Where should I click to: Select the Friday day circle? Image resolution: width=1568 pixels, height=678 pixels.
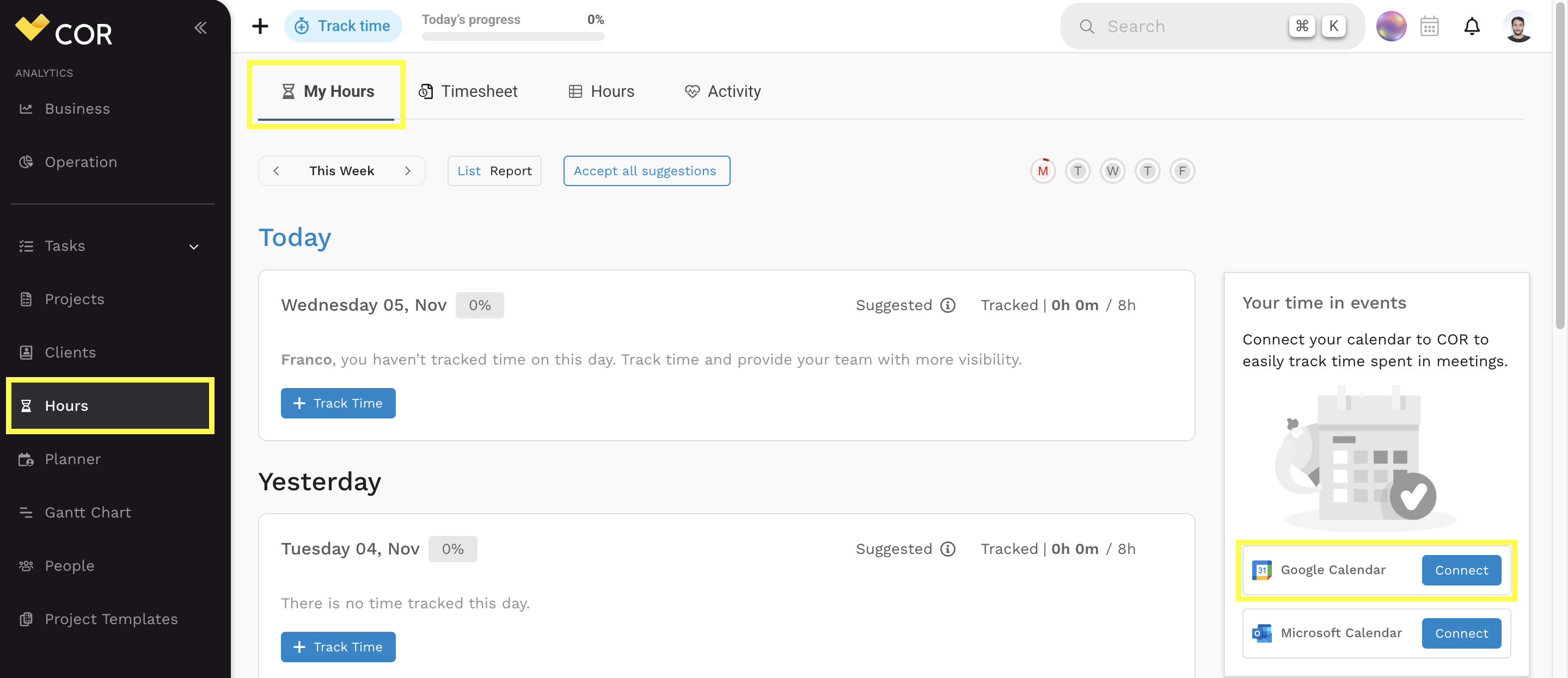point(1182,171)
